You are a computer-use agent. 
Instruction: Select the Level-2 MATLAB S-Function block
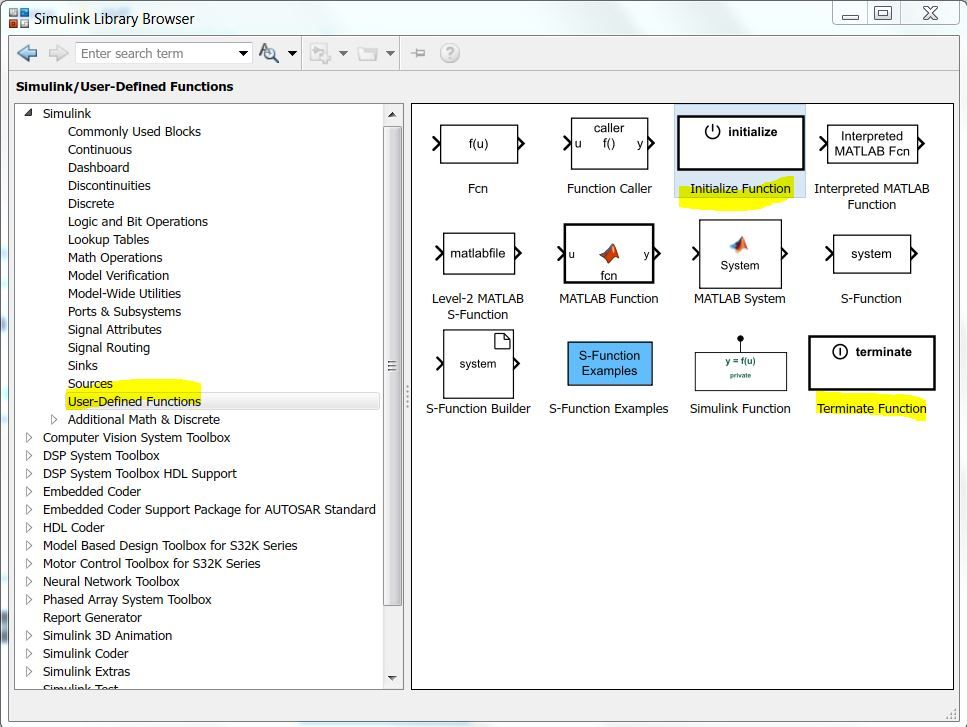(x=478, y=253)
